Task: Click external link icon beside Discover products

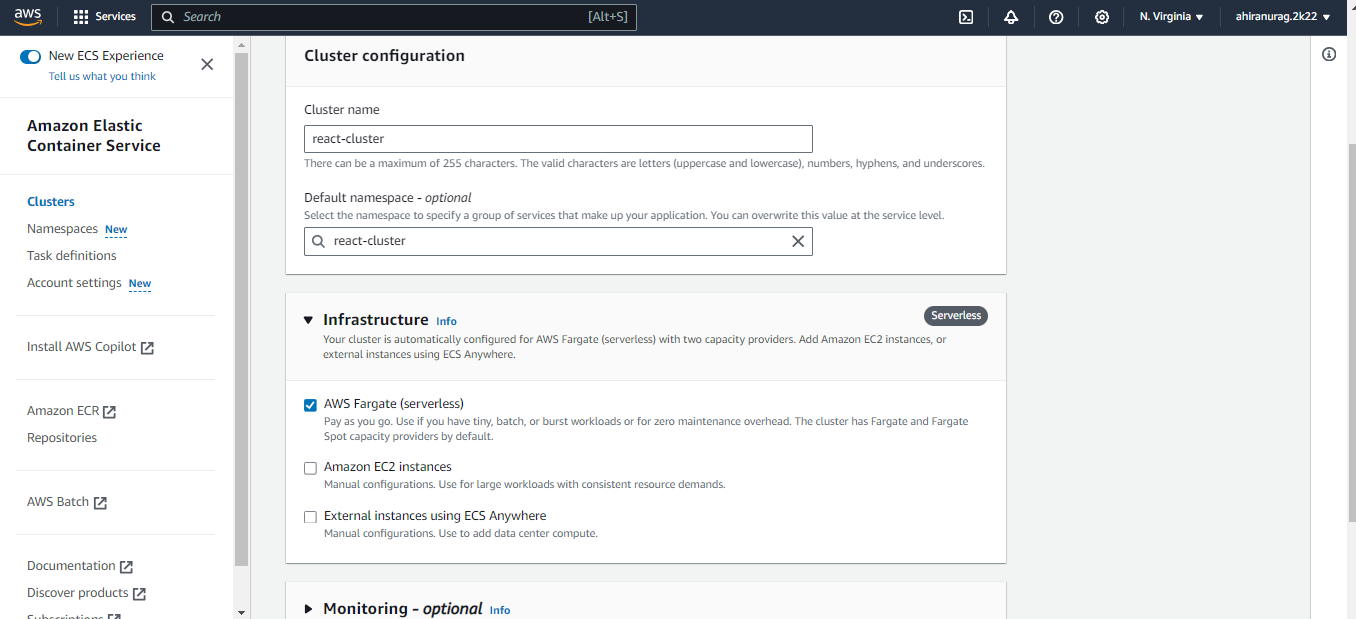Action: pos(139,594)
